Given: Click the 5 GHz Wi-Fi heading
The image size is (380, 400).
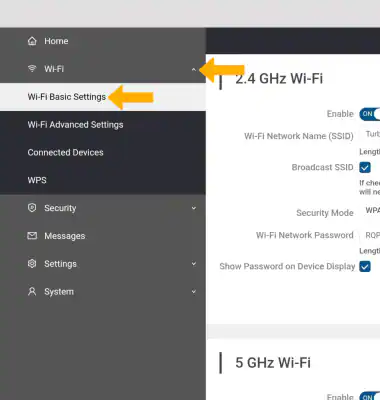Looking at the screenshot, I should [x=273, y=363].
